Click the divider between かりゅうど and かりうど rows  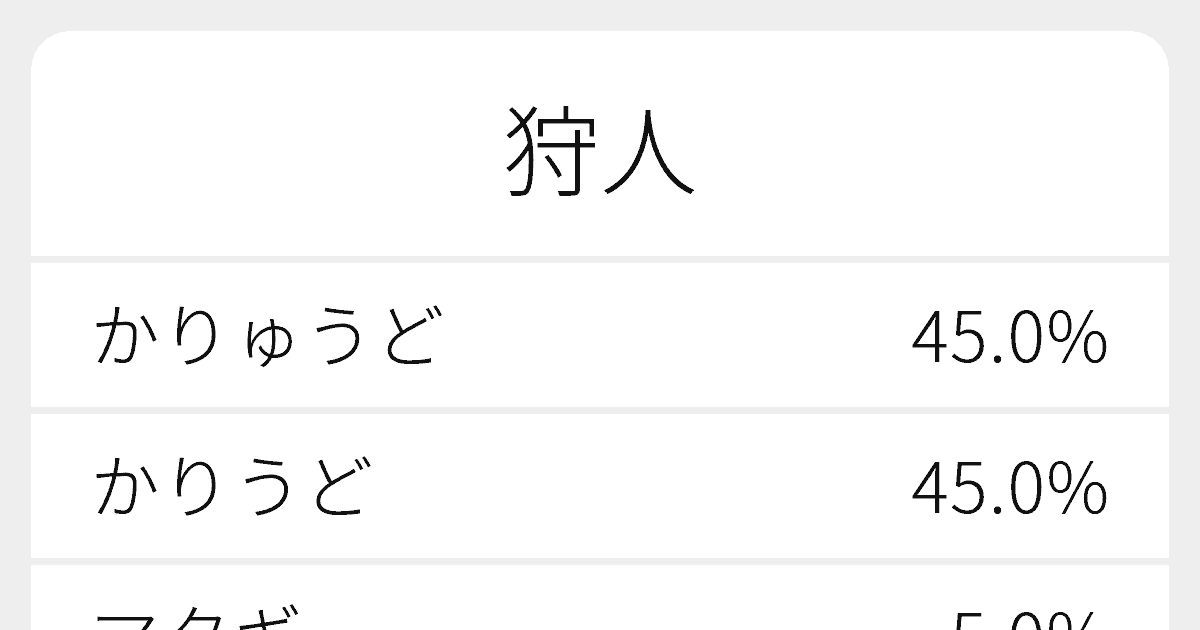[x=600, y=410]
